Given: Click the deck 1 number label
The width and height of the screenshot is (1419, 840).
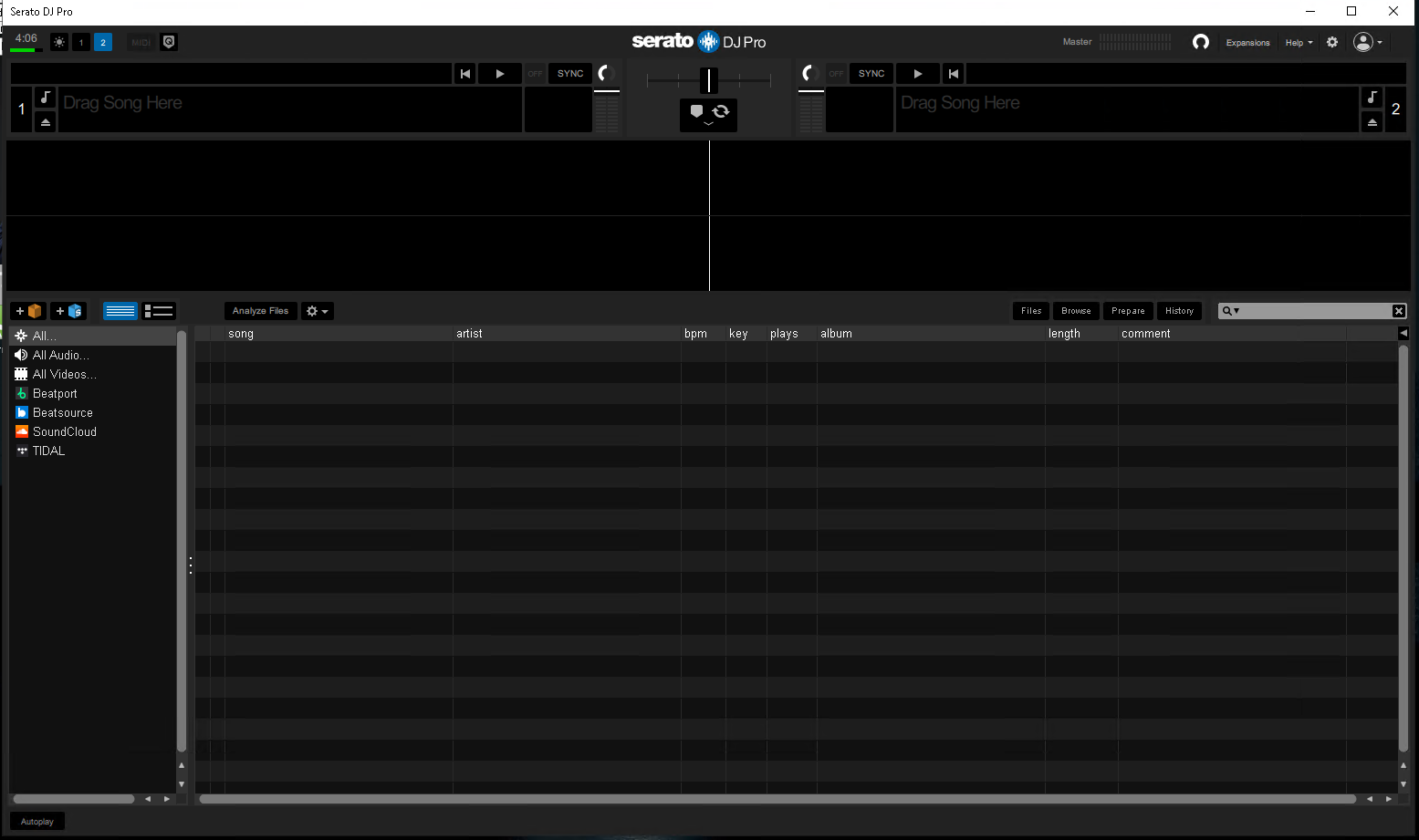Looking at the screenshot, I should click(x=22, y=109).
